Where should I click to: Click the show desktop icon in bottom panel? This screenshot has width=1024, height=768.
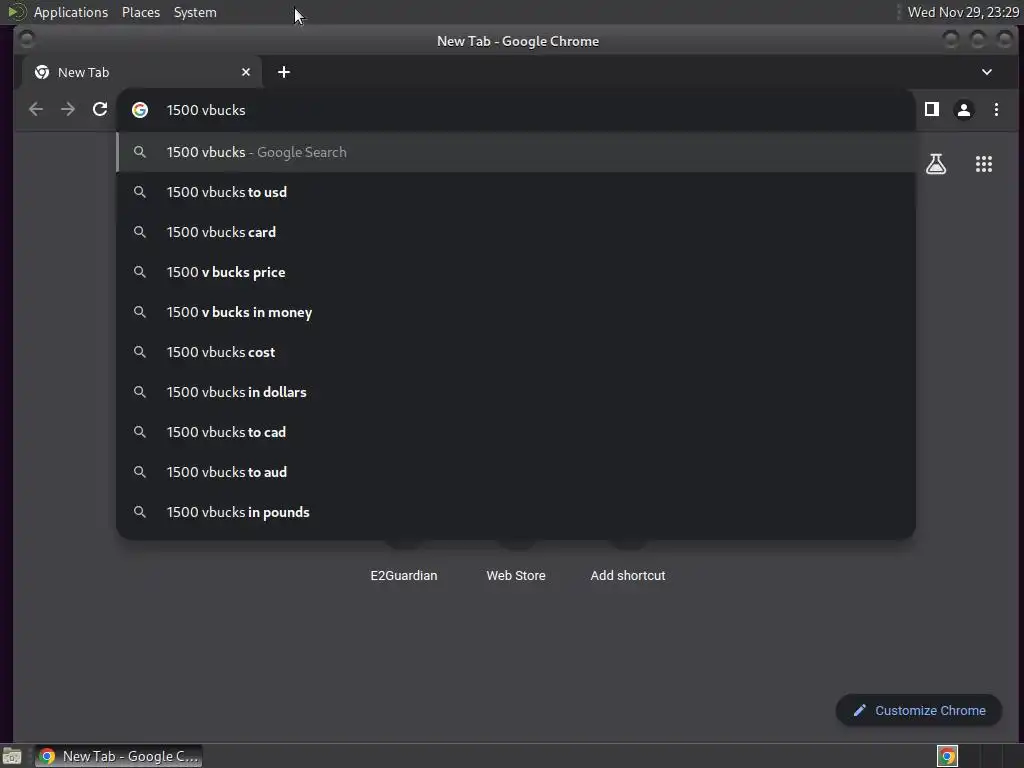click(x=12, y=756)
